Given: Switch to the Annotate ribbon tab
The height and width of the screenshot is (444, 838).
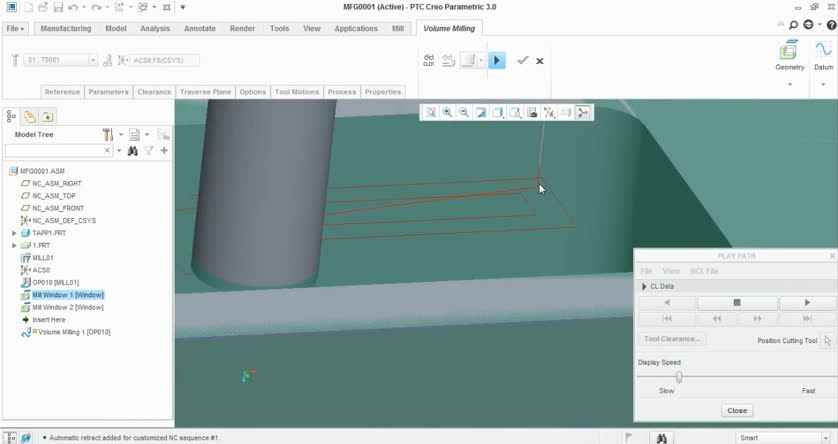Looking at the screenshot, I should click(200, 28).
